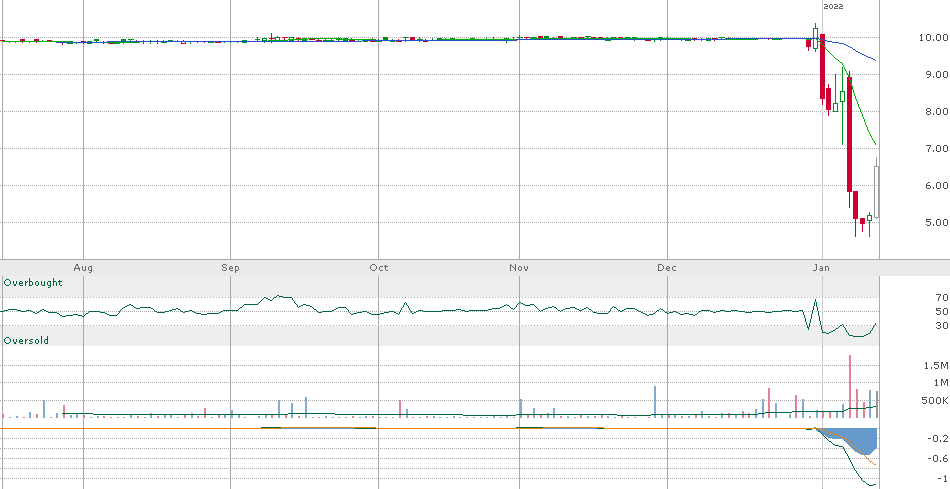The image size is (950, 489).
Task: Click the Sep month label on time axis
Action: tap(230, 267)
